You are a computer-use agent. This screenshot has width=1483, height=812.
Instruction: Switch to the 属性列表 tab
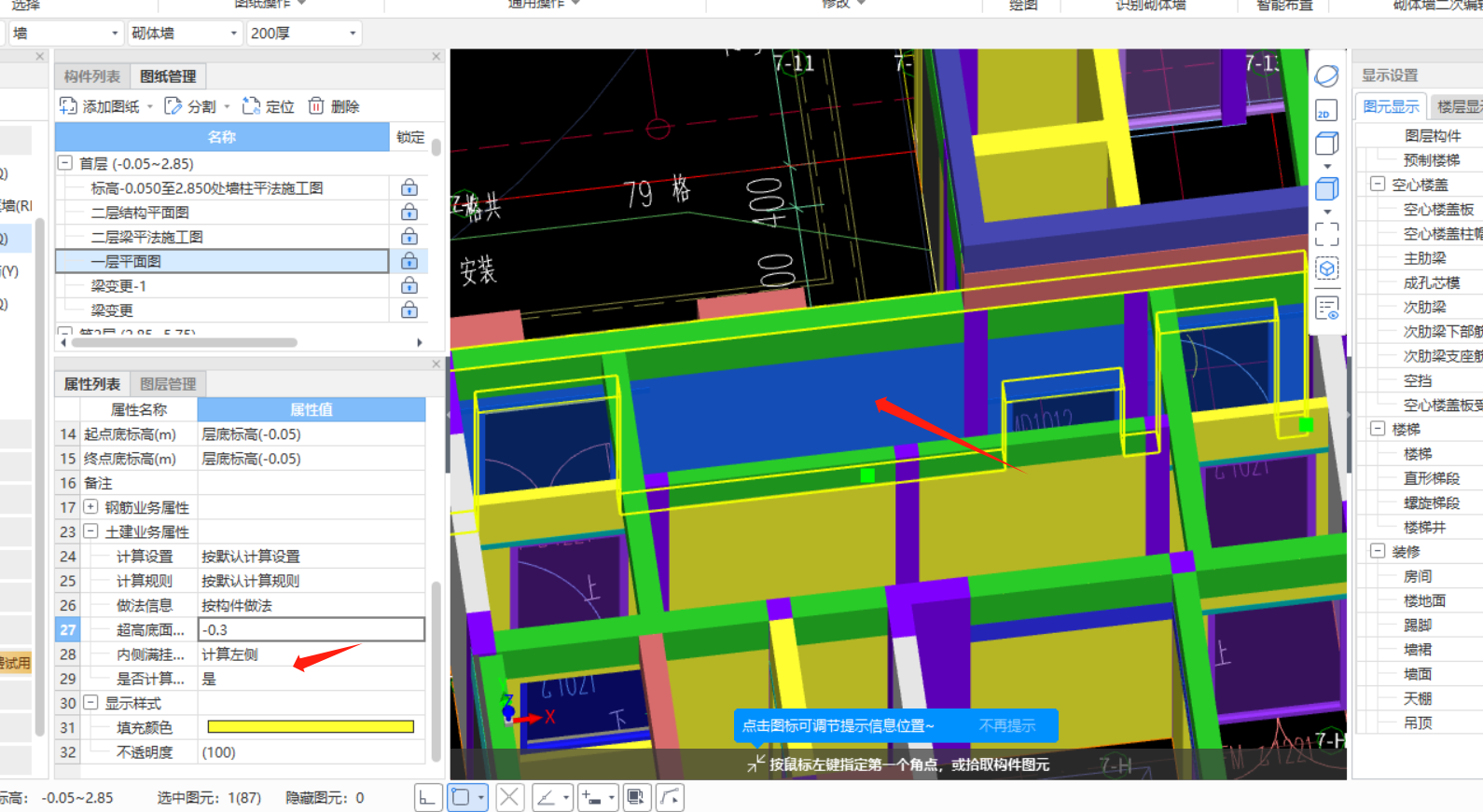click(x=91, y=384)
